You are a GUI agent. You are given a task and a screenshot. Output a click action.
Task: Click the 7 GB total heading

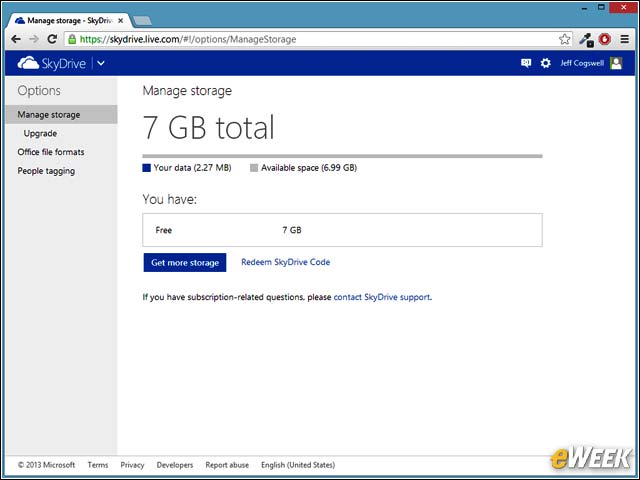[x=209, y=127]
